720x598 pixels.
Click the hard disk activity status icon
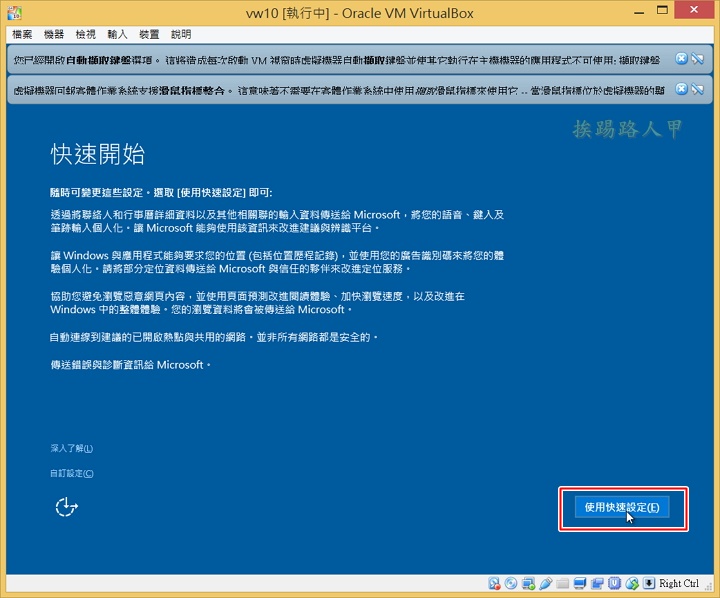tap(494, 583)
